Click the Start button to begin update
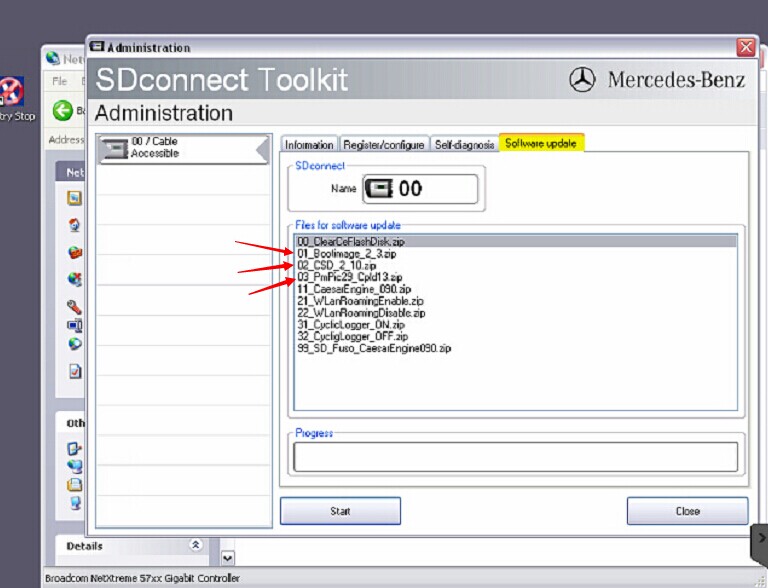 coord(340,511)
